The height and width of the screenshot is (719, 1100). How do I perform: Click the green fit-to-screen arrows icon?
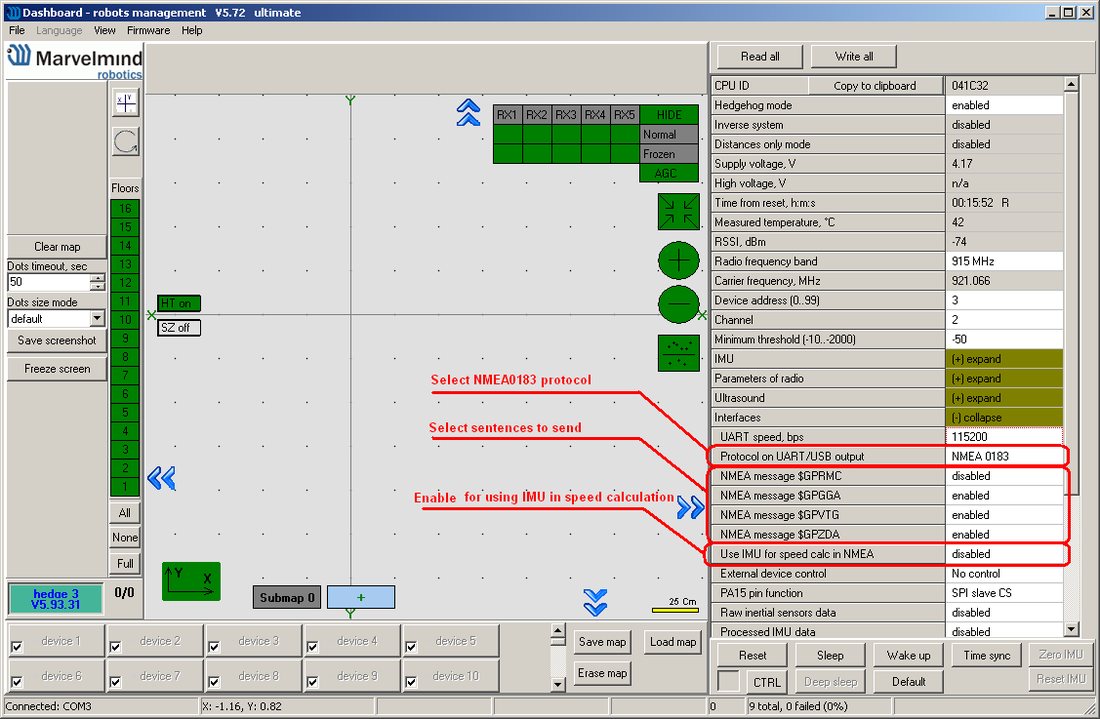(678, 212)
